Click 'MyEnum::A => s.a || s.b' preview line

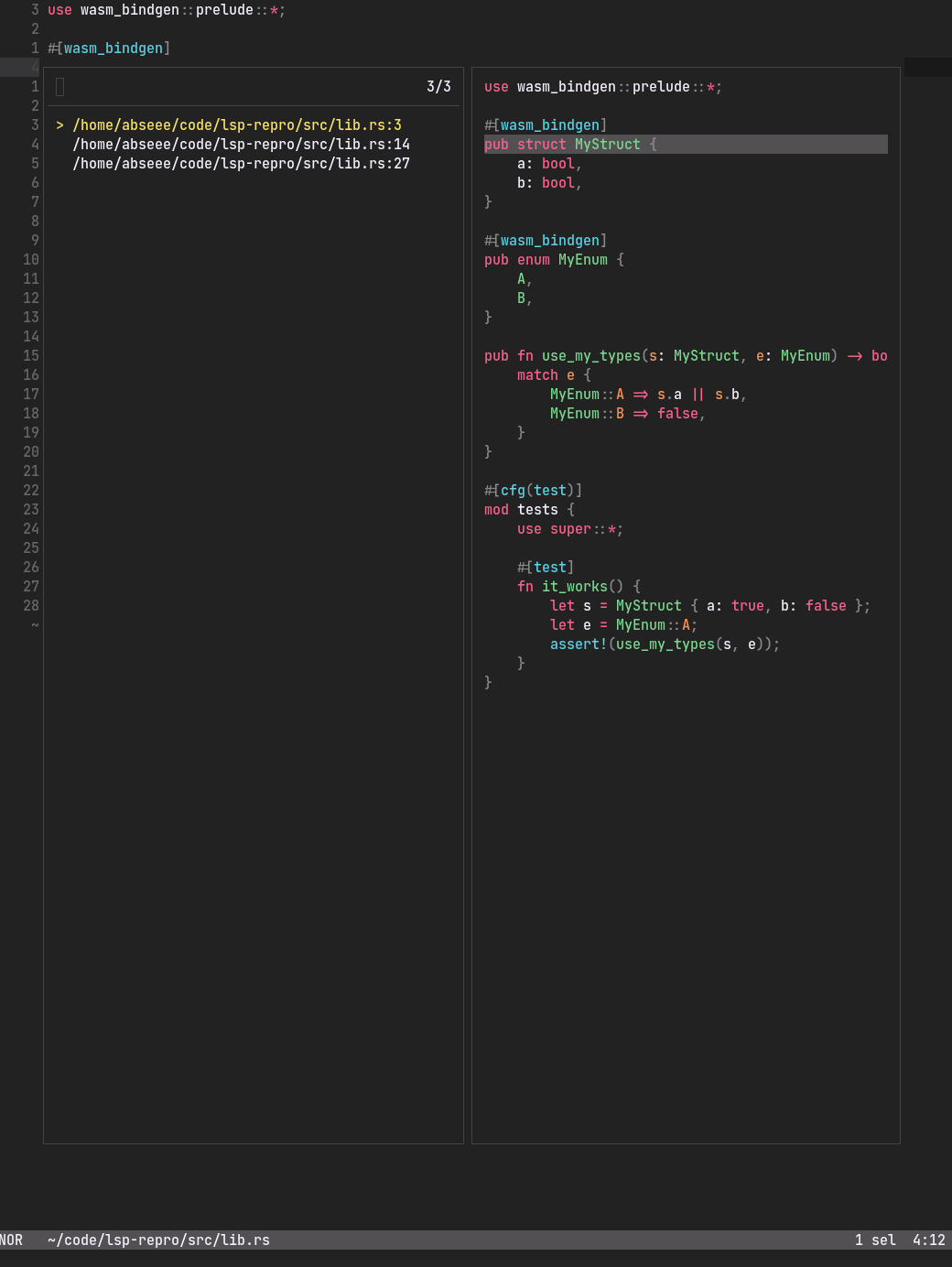[x=648, y=395]
